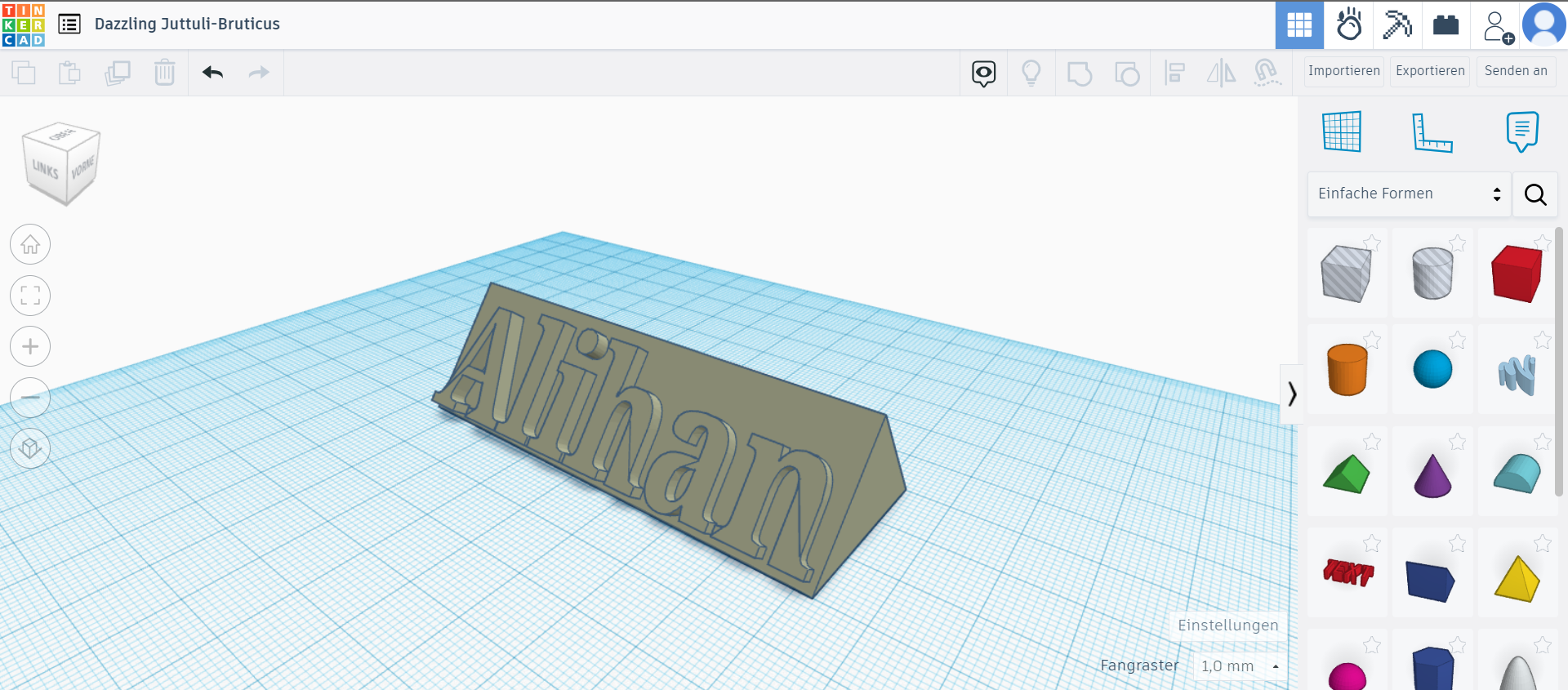The height and width of the screenshot is (690, 1568).
Task: Click the Tinkercad logo
Action: 24,24
